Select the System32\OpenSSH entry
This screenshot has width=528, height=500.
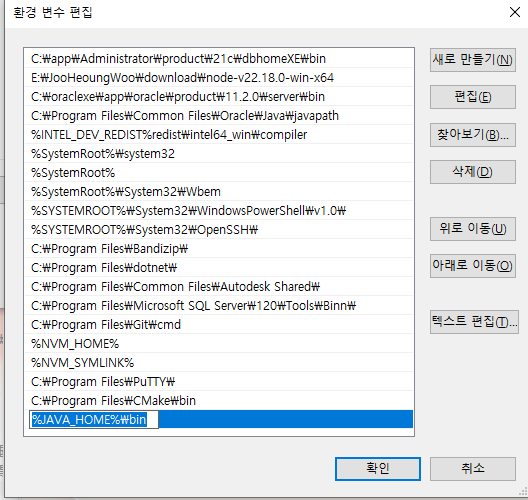coord(219,230)
